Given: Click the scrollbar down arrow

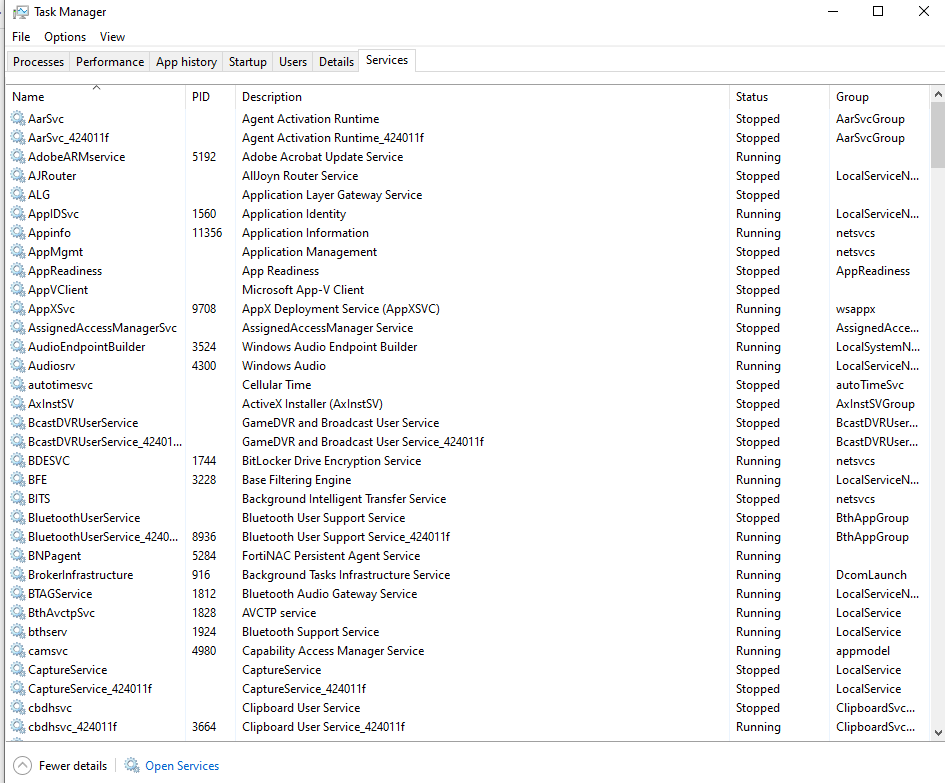Looking at the screenshot, I should coord(938,733).
